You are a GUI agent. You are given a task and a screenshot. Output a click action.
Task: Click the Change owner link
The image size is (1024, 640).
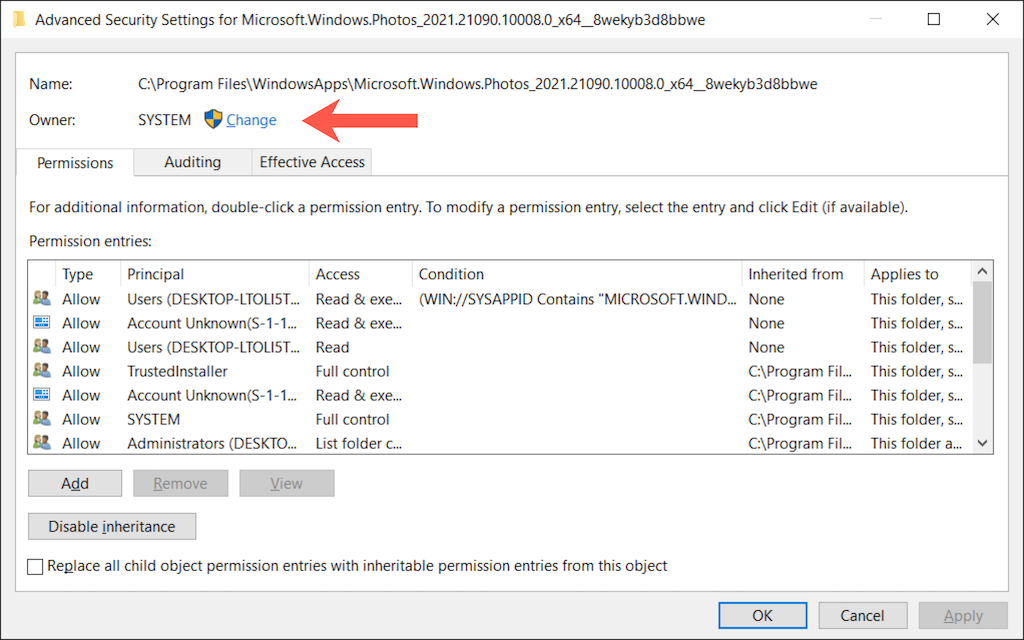tap(251, 120)
